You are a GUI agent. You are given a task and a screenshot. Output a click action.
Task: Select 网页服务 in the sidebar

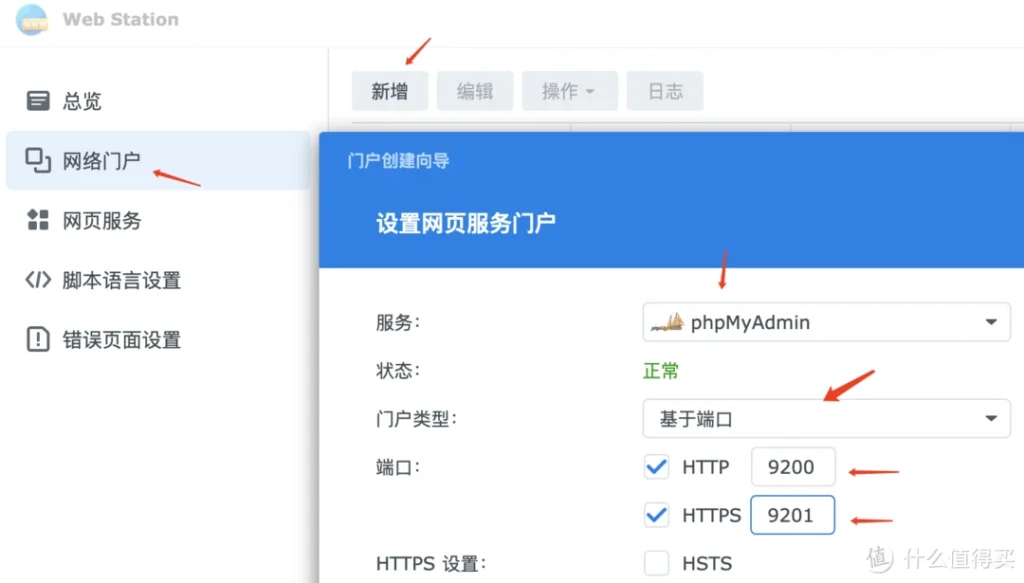point(102,220)
